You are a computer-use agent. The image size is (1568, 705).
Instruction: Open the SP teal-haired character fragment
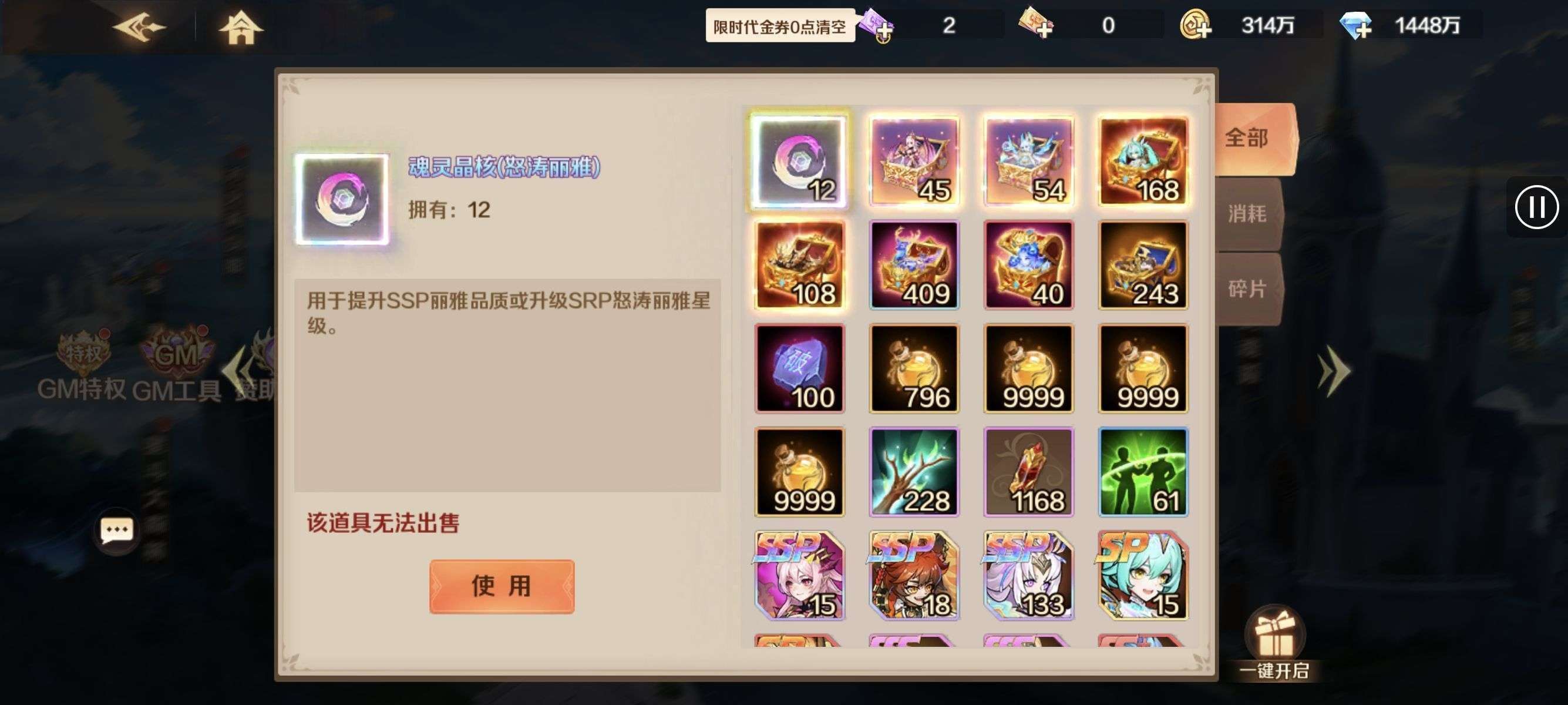(1143, 575)
